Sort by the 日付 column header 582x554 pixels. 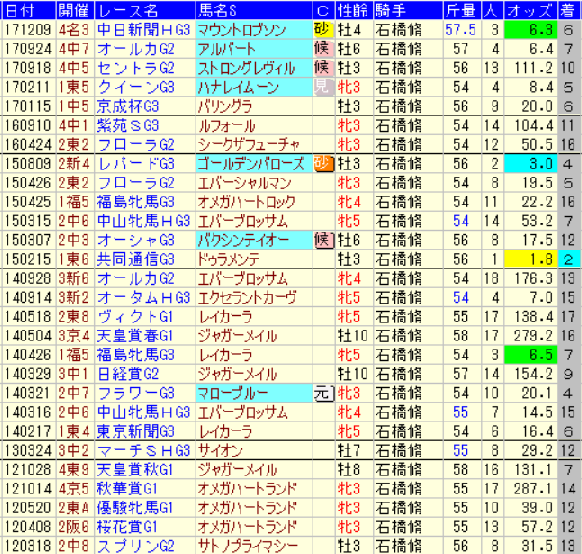coord(29,10)
